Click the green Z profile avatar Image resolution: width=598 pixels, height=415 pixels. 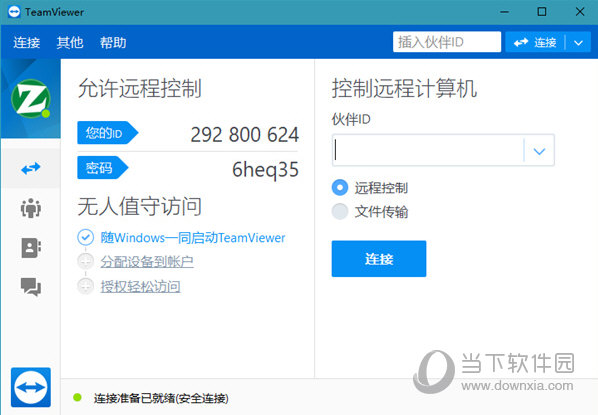[31, 99]
